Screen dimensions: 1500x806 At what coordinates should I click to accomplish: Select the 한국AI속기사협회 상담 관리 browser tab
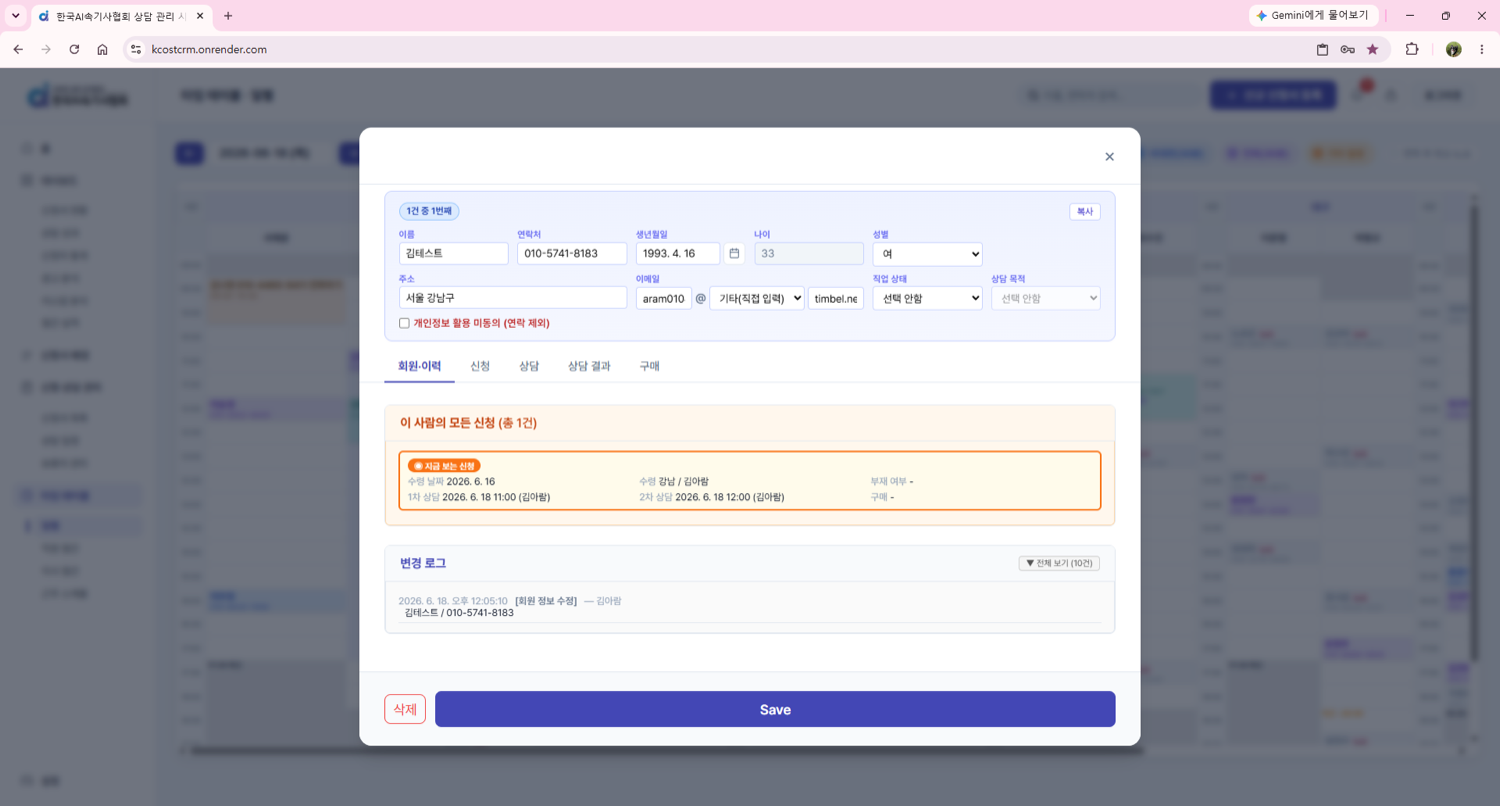click(120, 16)
